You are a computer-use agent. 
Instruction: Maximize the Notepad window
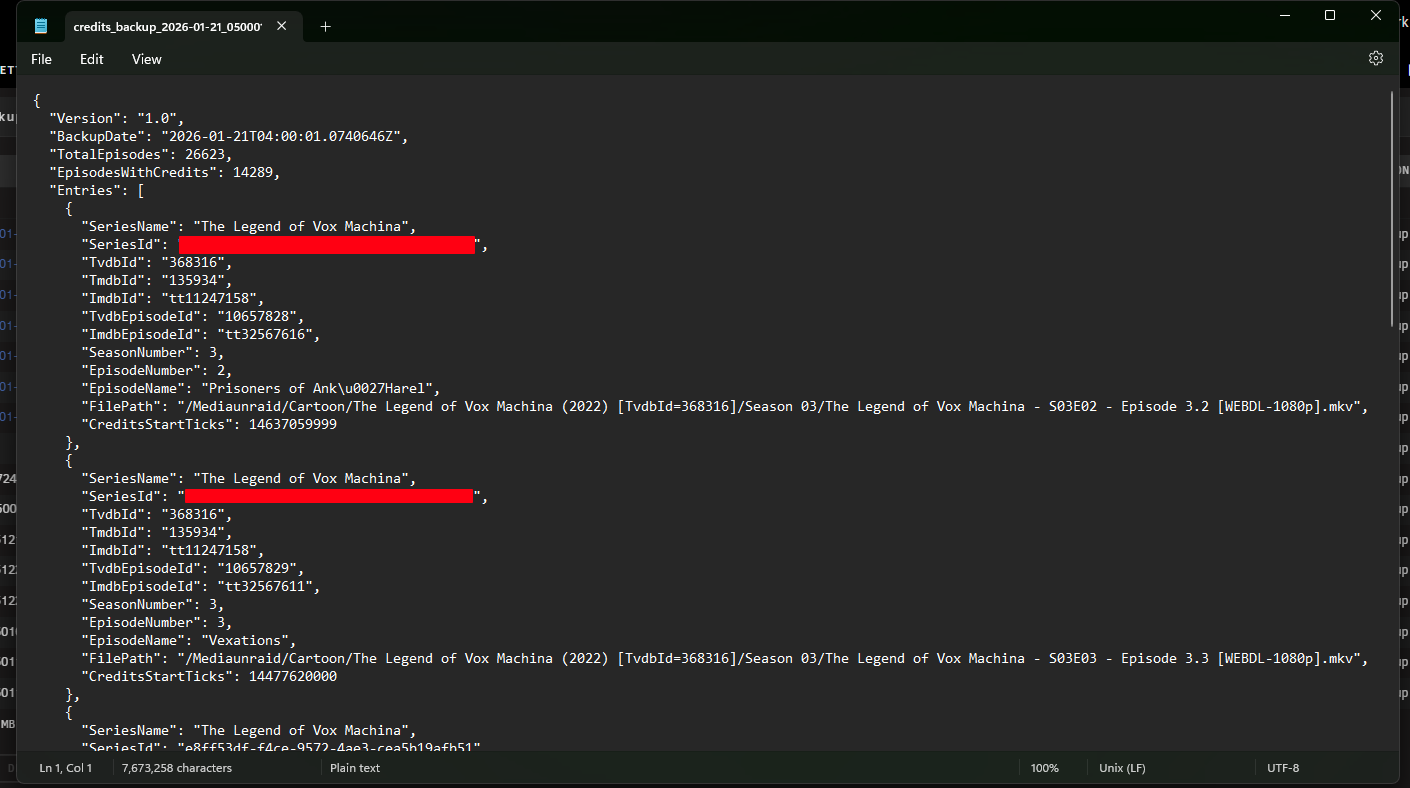pyautogui.click(x=1330, y=15)
